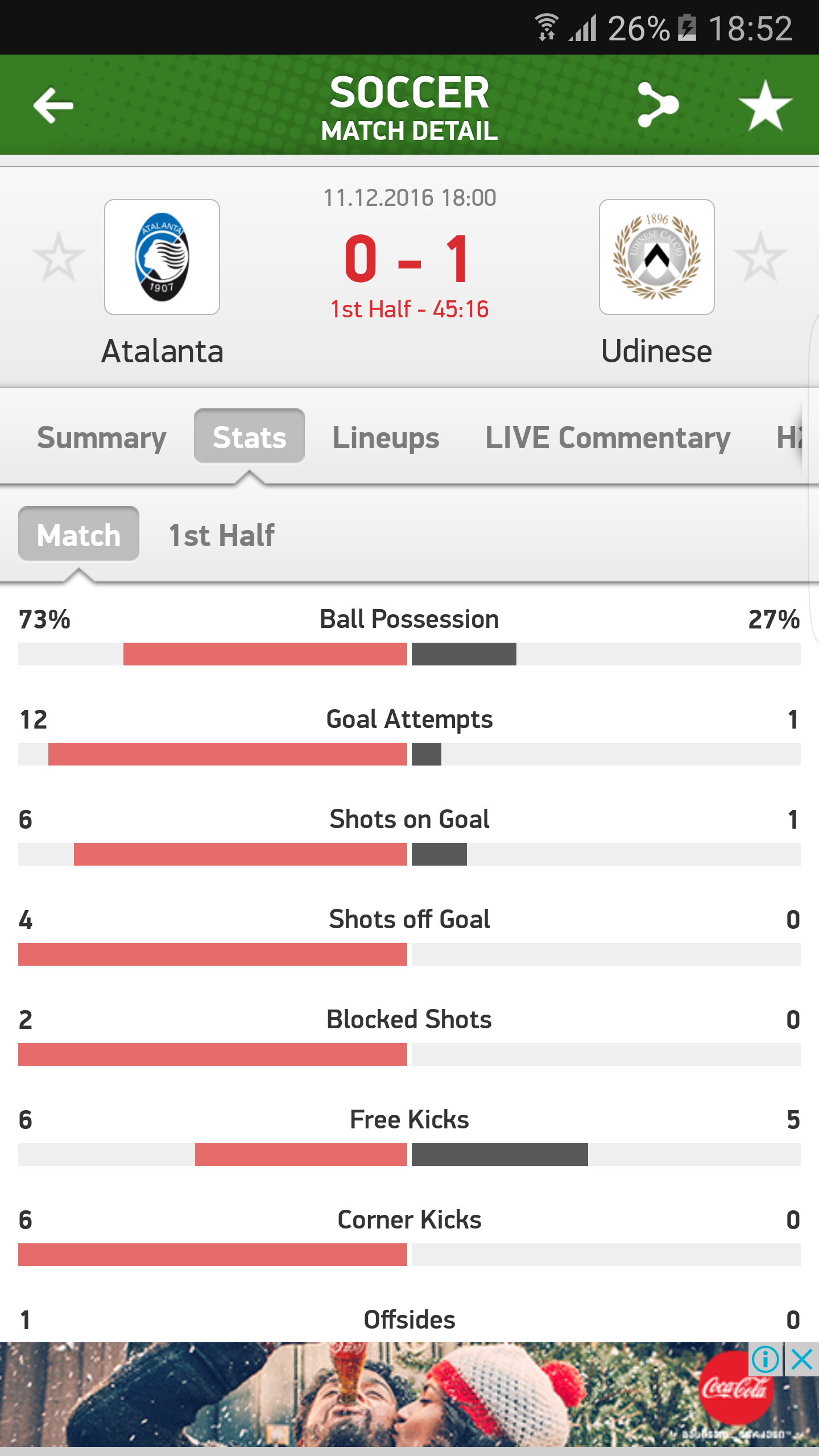This screenshot has height=1456, width=819.
Task: Select the Stats tab
Action: coord(249,437)
